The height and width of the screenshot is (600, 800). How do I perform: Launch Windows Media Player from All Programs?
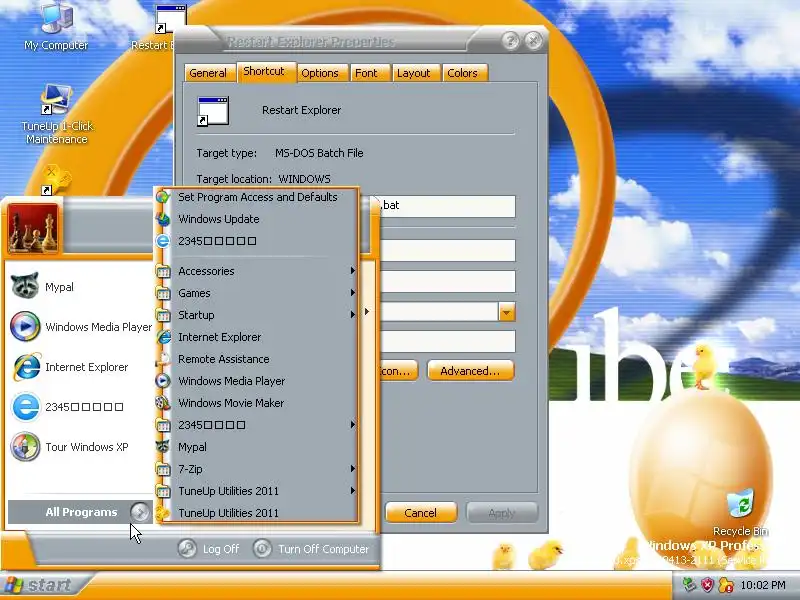tap(257, 381)
